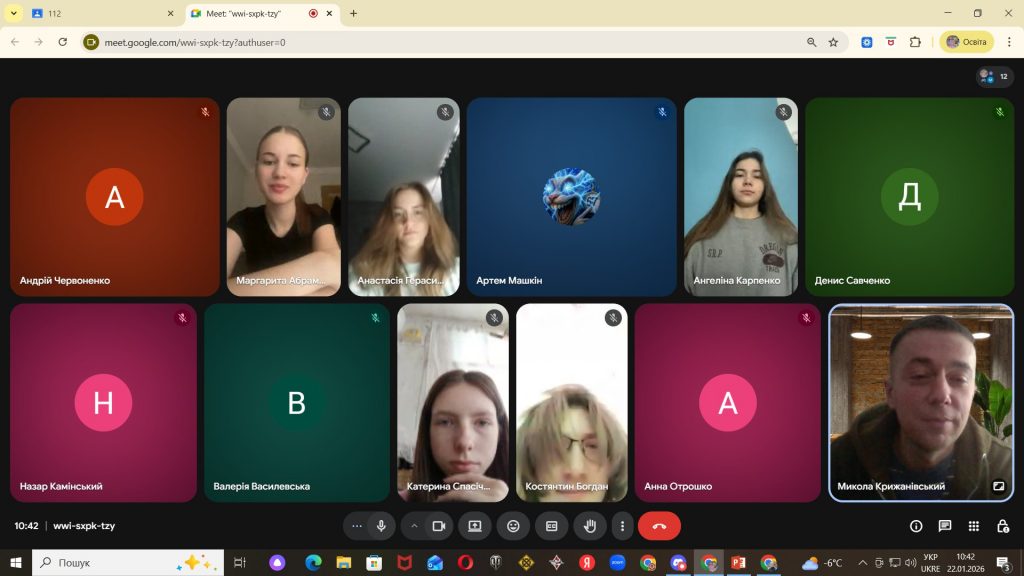Screen dimensions: 1024x576
Task: Open the browser tab search dropdown
Action: (x=14, y=14)
